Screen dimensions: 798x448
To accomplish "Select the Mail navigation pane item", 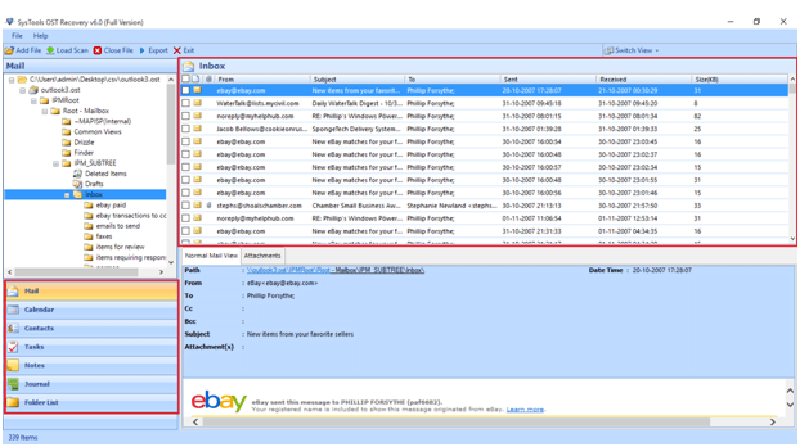I will (92, 291).
